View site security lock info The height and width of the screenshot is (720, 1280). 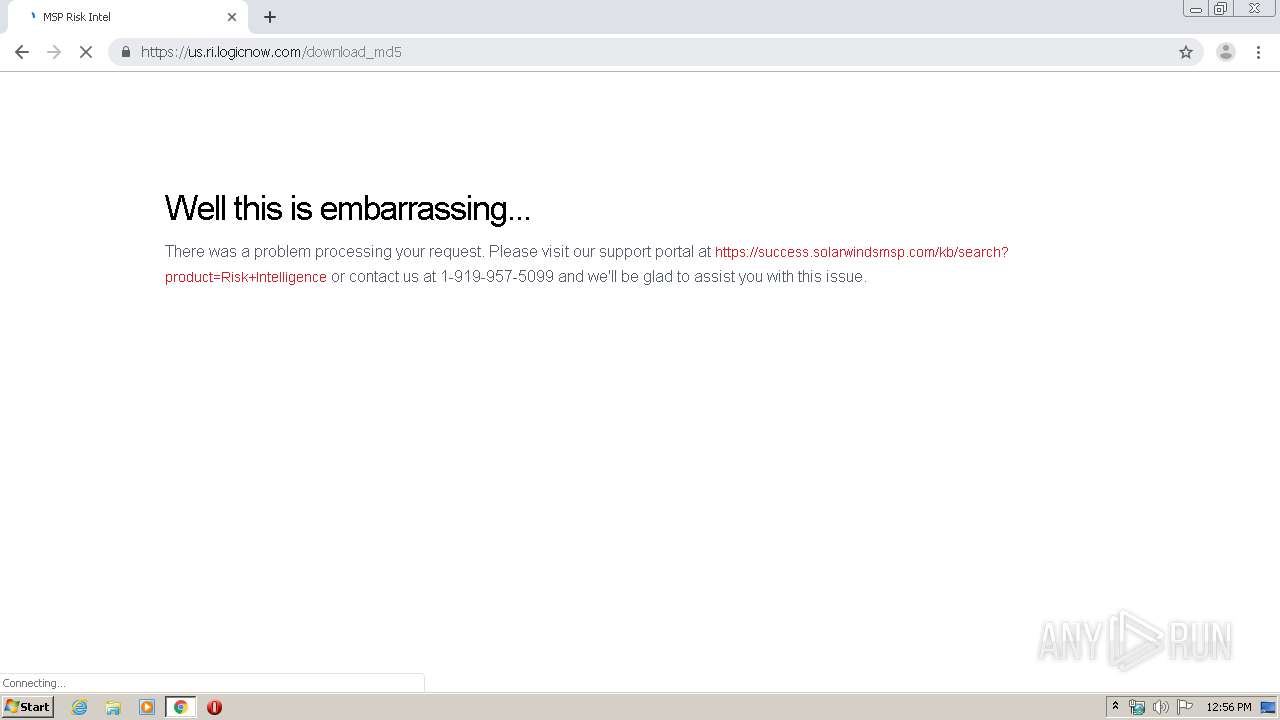[x=126, y=52]
